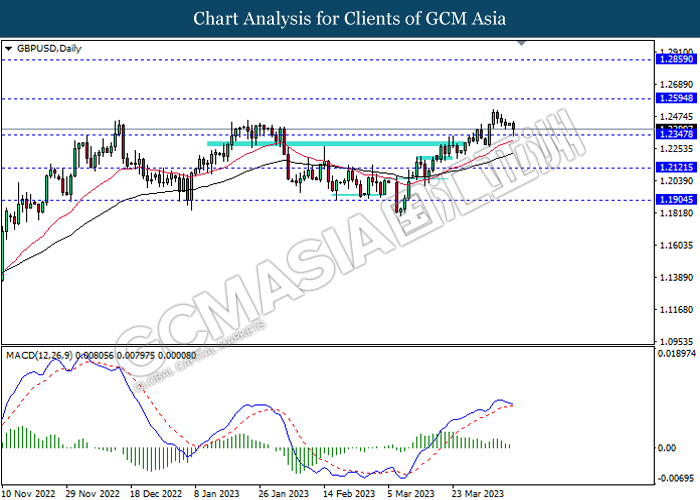This screenshot has width=700, height=500.
Task: Click the 1.22535 axis price value
Action: click(x=676, y=149)
